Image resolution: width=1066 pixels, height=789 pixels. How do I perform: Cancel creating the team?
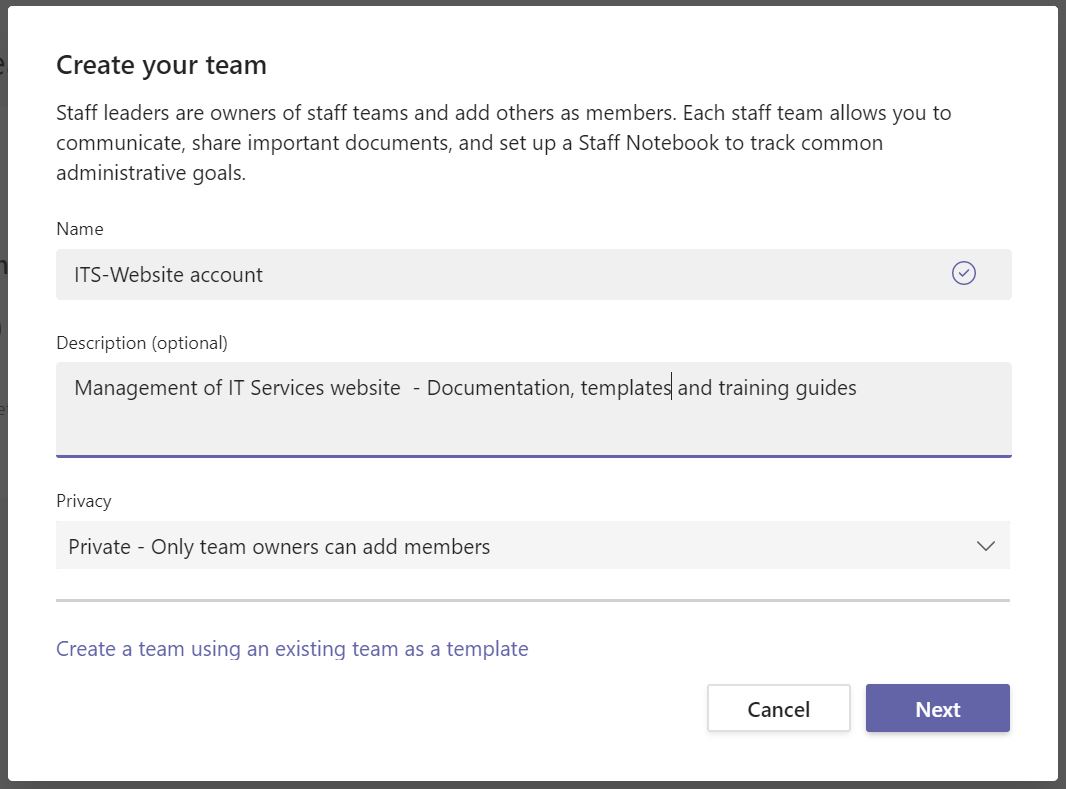click(x=778, y=708)
